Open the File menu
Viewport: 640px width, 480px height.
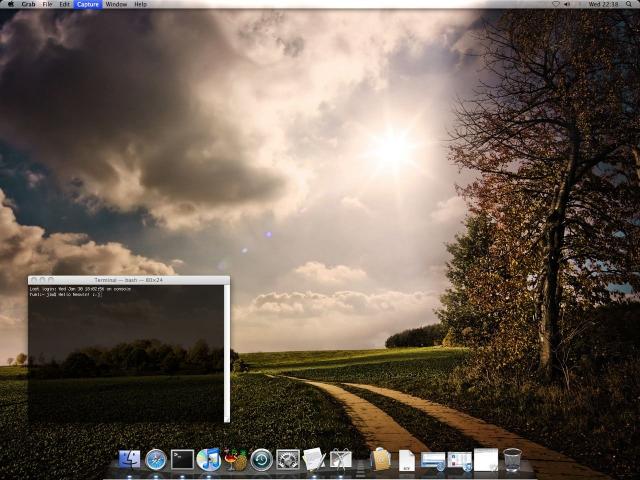(47, 4)
